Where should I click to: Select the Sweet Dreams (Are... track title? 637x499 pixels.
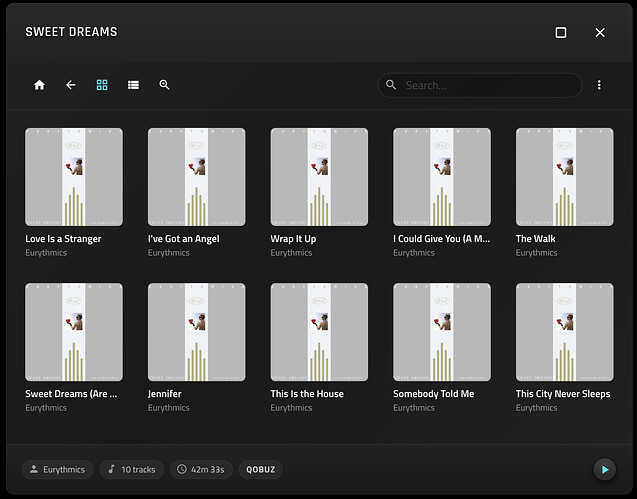[71, 394]
